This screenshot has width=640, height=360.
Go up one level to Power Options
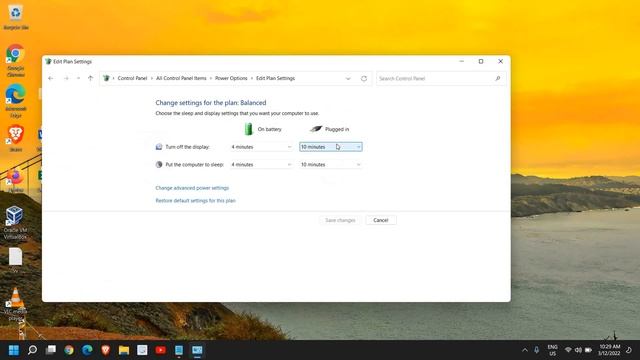tap(90, 78)
